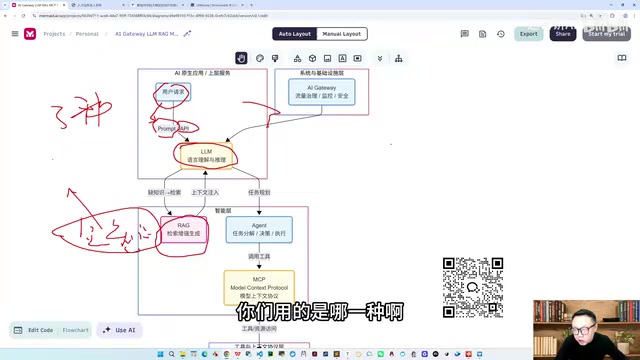Click the Mermaid logo
Image resolution: width=640 pixels, height=360 pixels.
[x=30, y=34]
